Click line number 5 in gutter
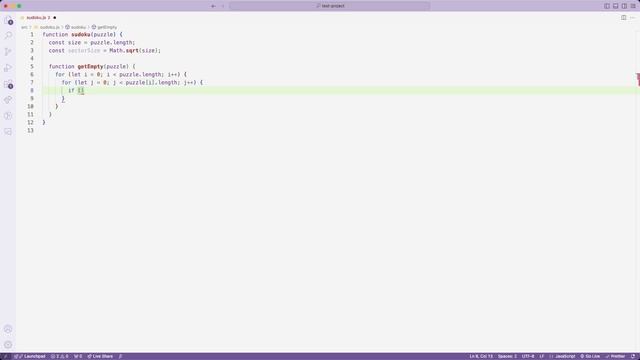640x360 pixels. tap(32, 67)
